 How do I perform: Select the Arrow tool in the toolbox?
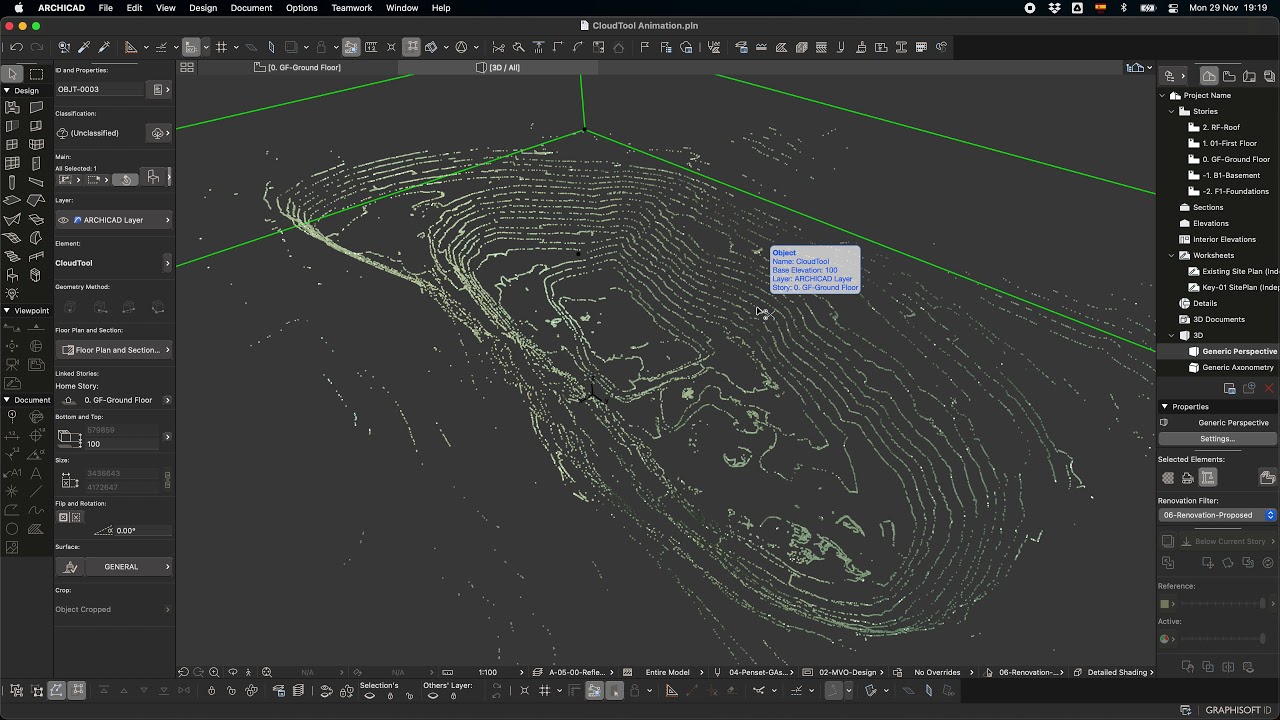pyautogui.click(x=12, y=74)
